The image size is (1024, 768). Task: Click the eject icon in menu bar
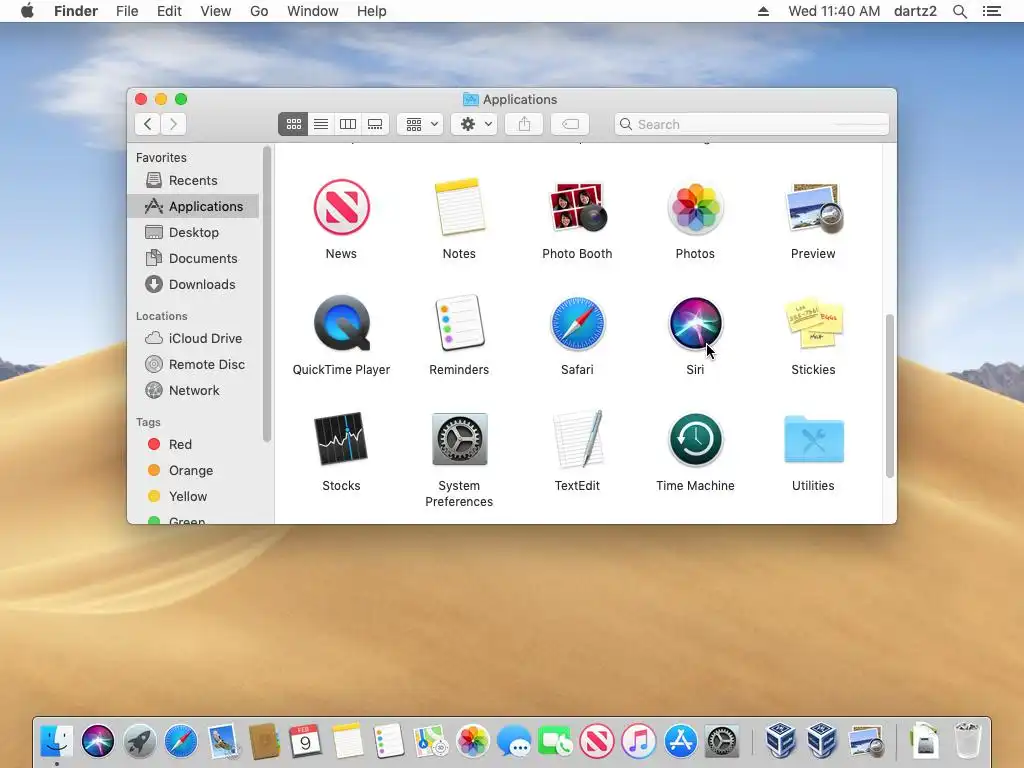pos(763,11)
